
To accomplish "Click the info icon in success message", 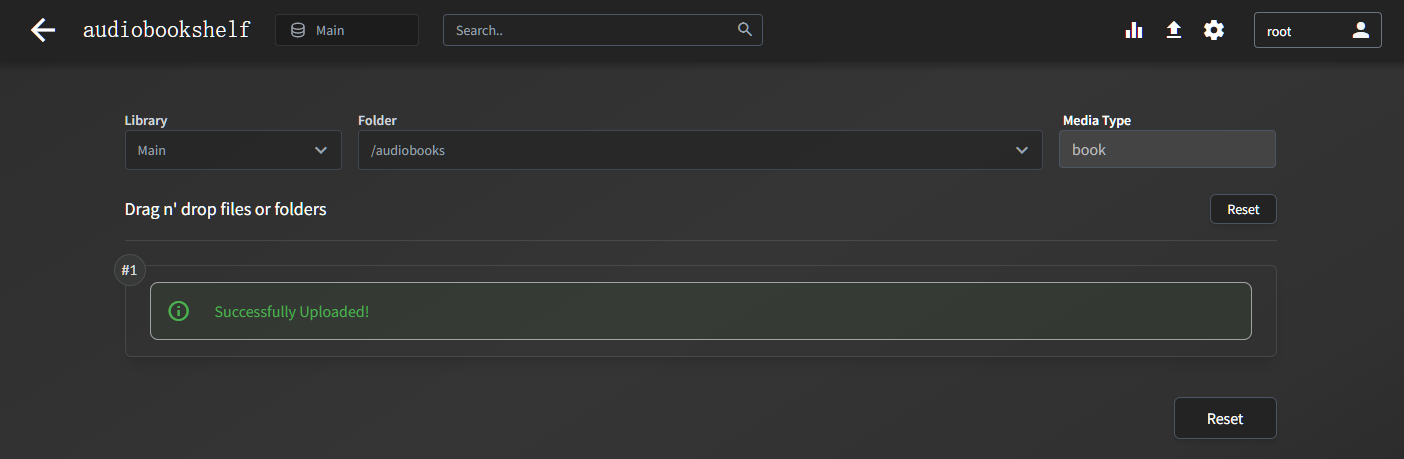I will point(179,311).
